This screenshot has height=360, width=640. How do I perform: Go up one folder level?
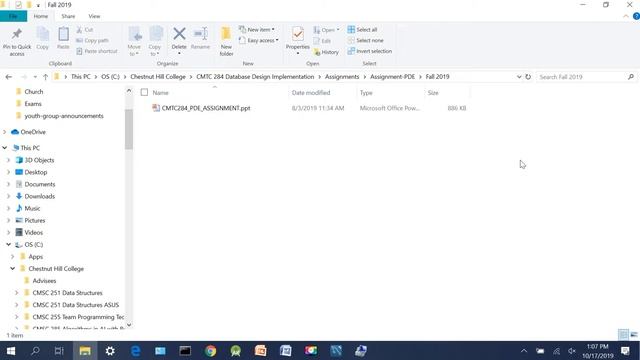[45, 77]
